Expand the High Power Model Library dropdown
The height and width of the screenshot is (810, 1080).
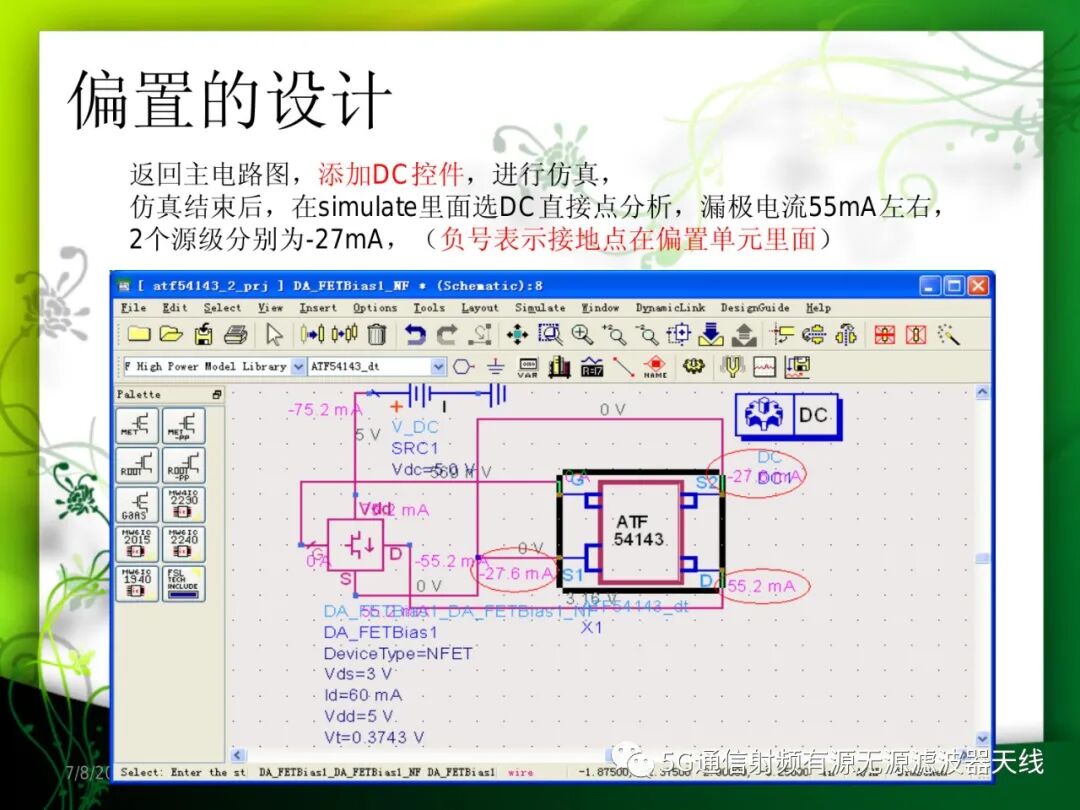click(x=298, y=366)
